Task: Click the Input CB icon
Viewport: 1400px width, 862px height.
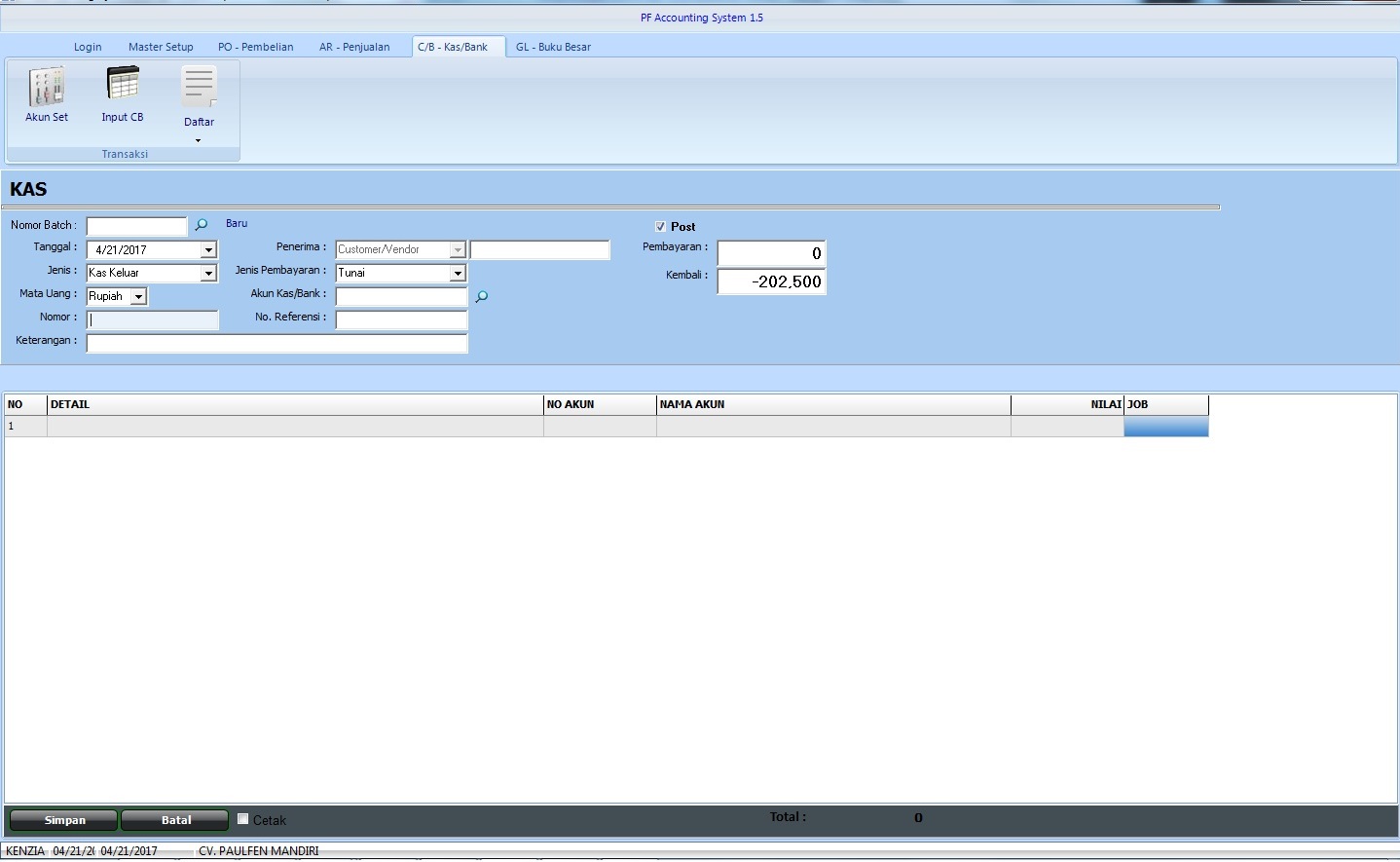Action: point(123,86)
